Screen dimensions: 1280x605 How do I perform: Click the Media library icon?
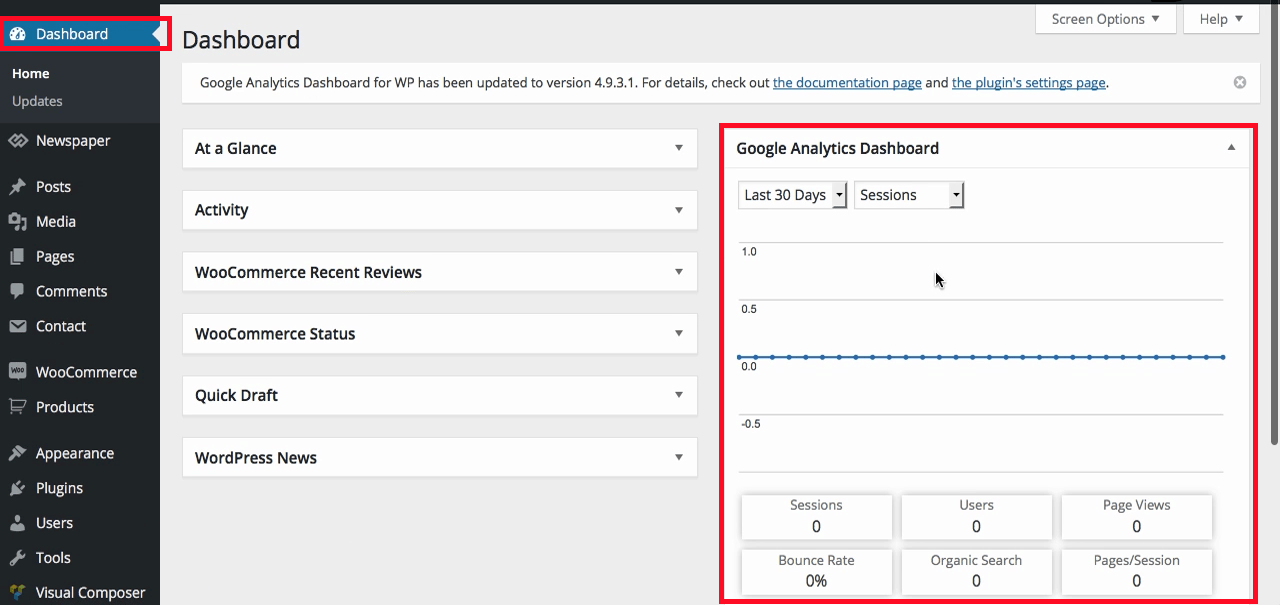point(17,222)
